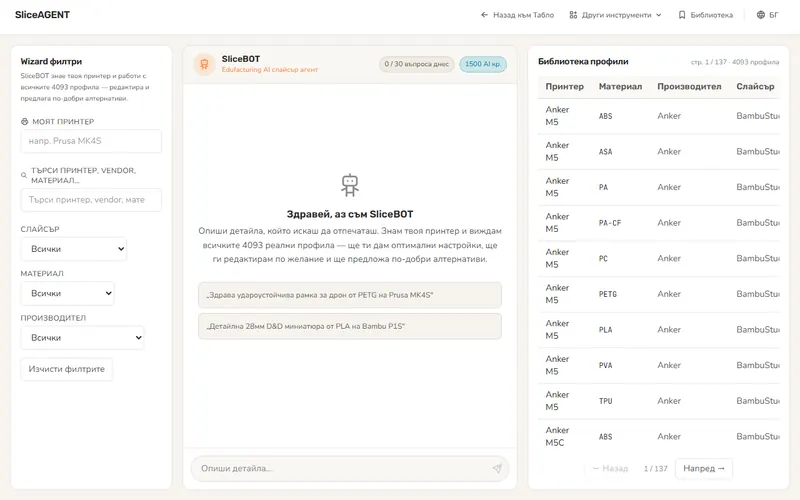Choose the PETG drone frame example prompt
This screenshot has height=500, width=800.
coord(350,295)
